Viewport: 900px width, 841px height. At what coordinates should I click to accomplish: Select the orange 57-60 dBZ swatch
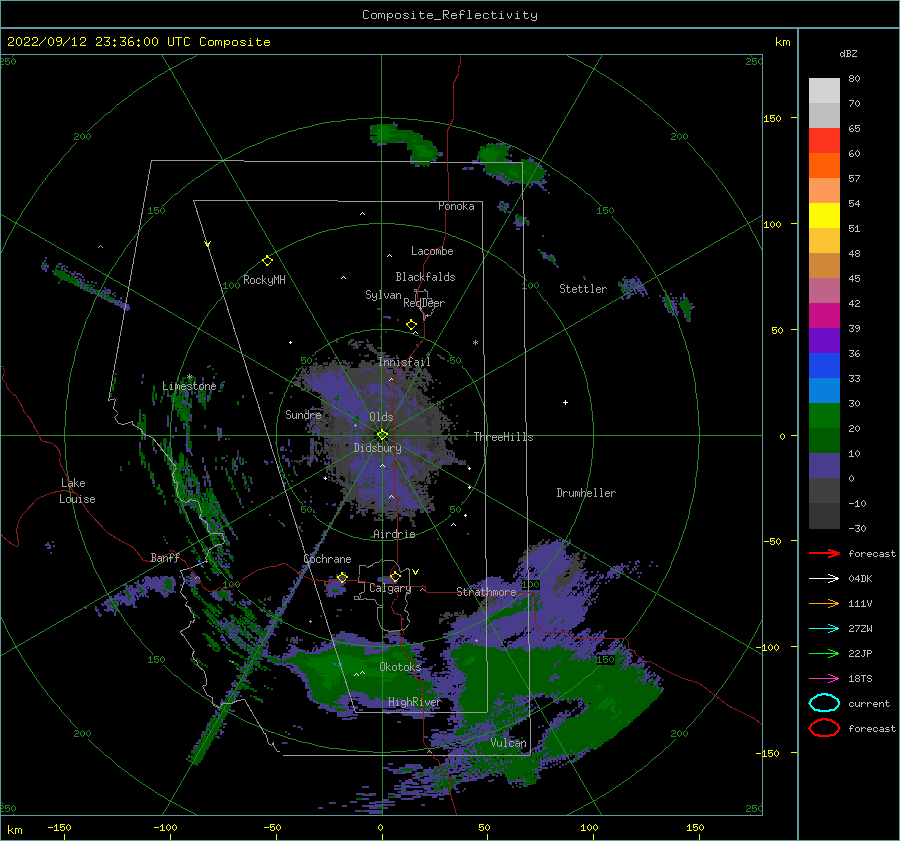point(824,165)
